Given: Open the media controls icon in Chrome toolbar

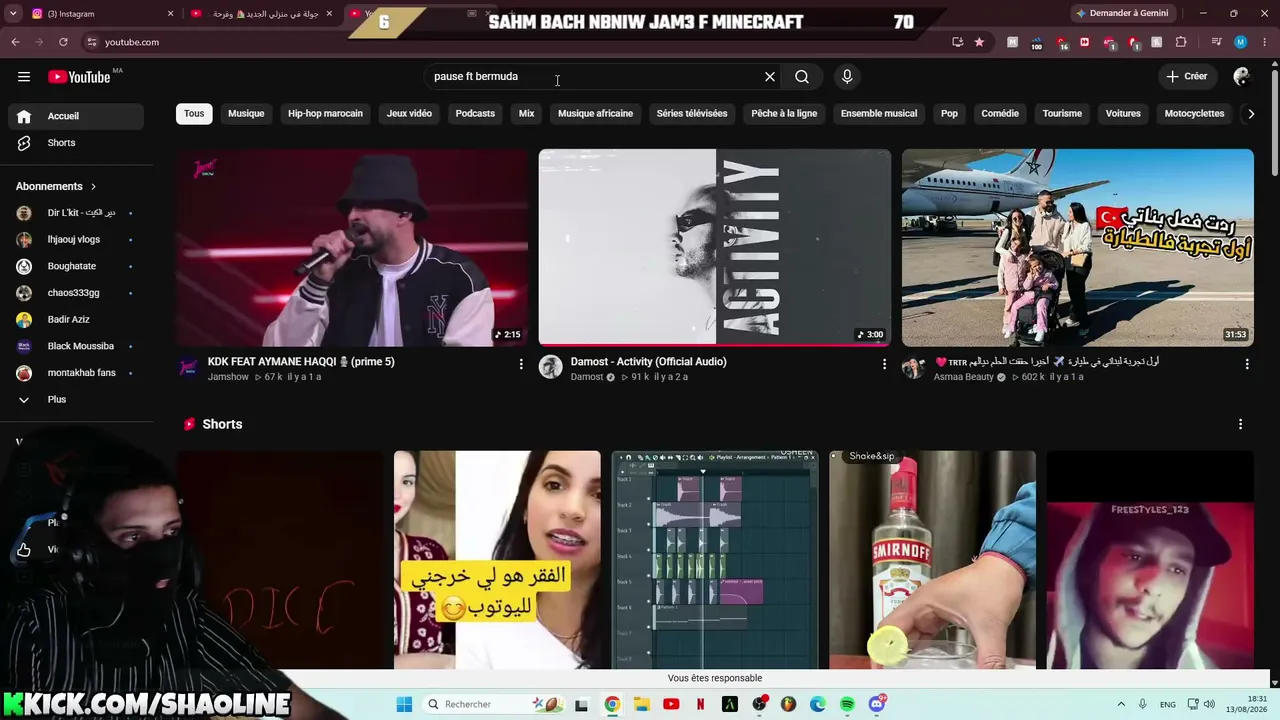Looking at the screenshot, I should coord(1217,42).
